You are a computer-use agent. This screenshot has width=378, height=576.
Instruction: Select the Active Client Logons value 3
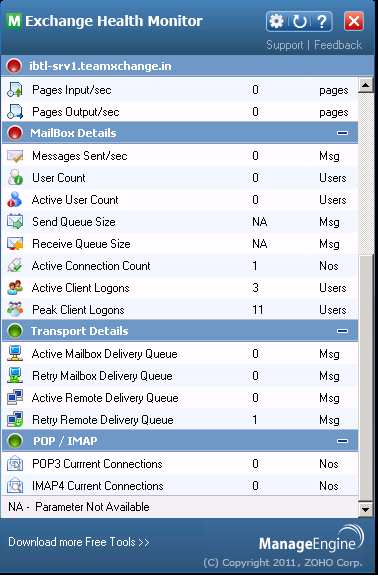tap(255, 288)
